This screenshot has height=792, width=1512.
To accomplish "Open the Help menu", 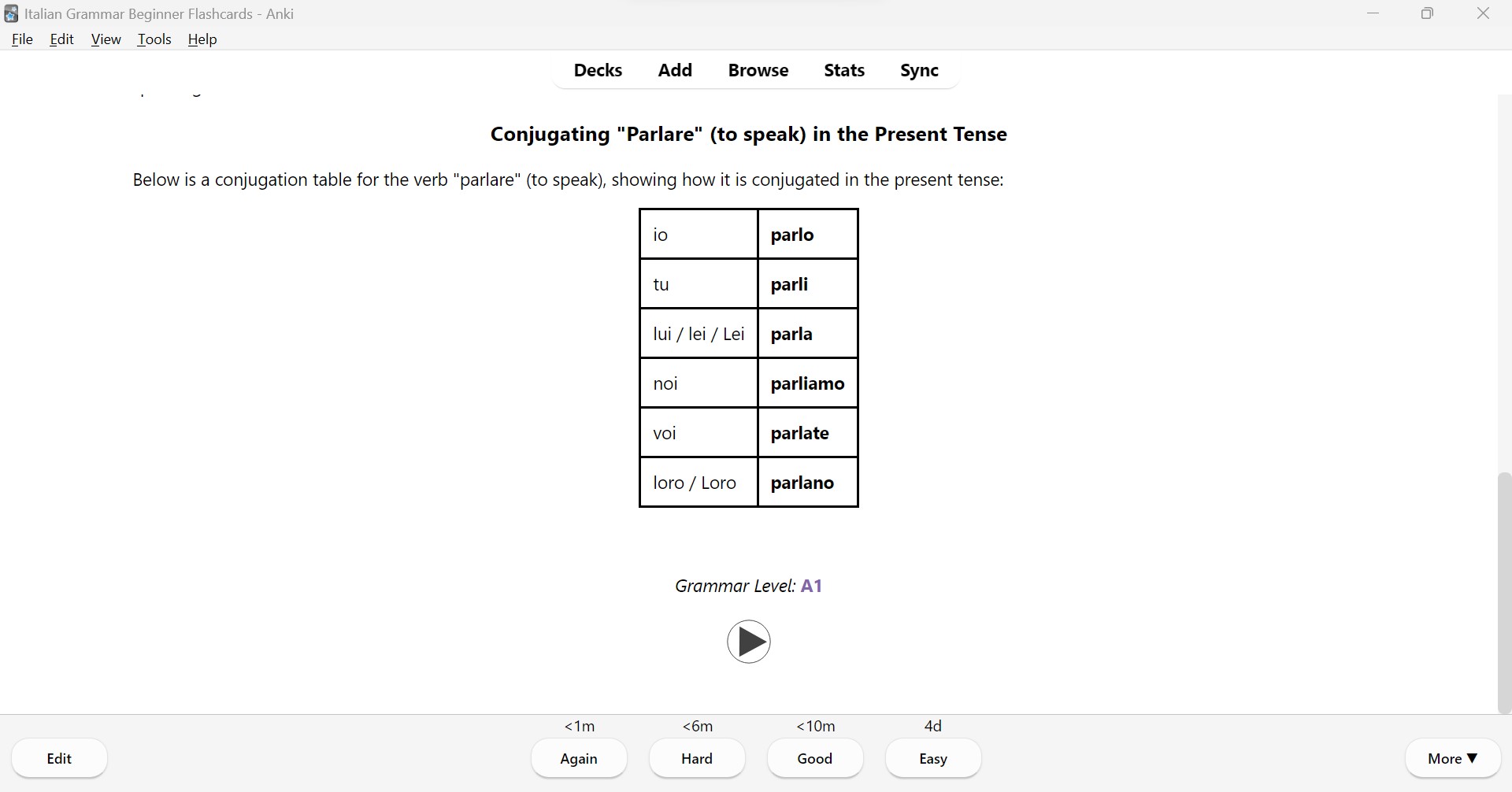I will [x=202, y=39].
